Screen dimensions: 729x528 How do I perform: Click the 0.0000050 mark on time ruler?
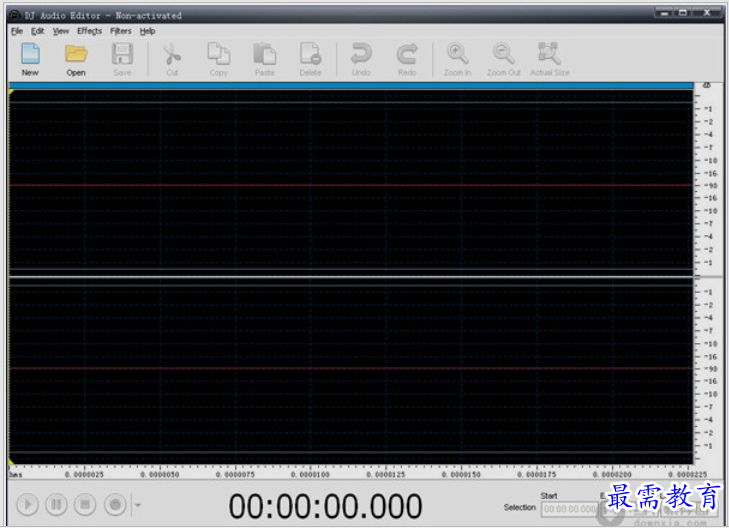pos(160,475)
